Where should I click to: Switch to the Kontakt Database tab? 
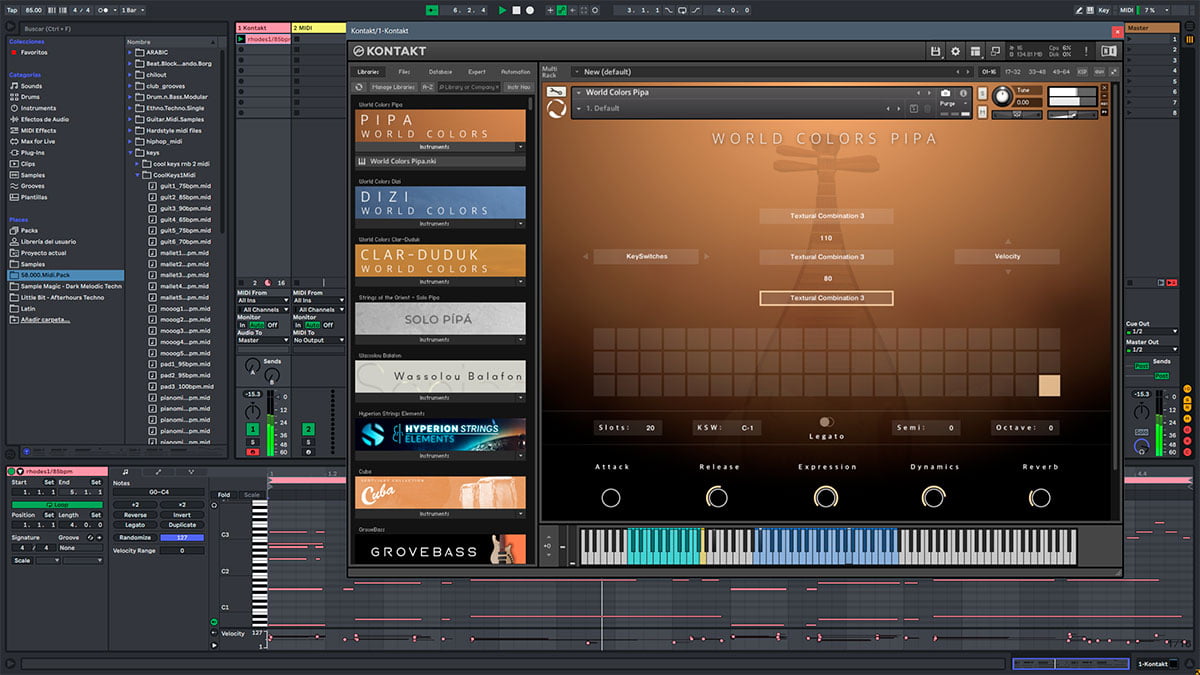coord(440,72)
